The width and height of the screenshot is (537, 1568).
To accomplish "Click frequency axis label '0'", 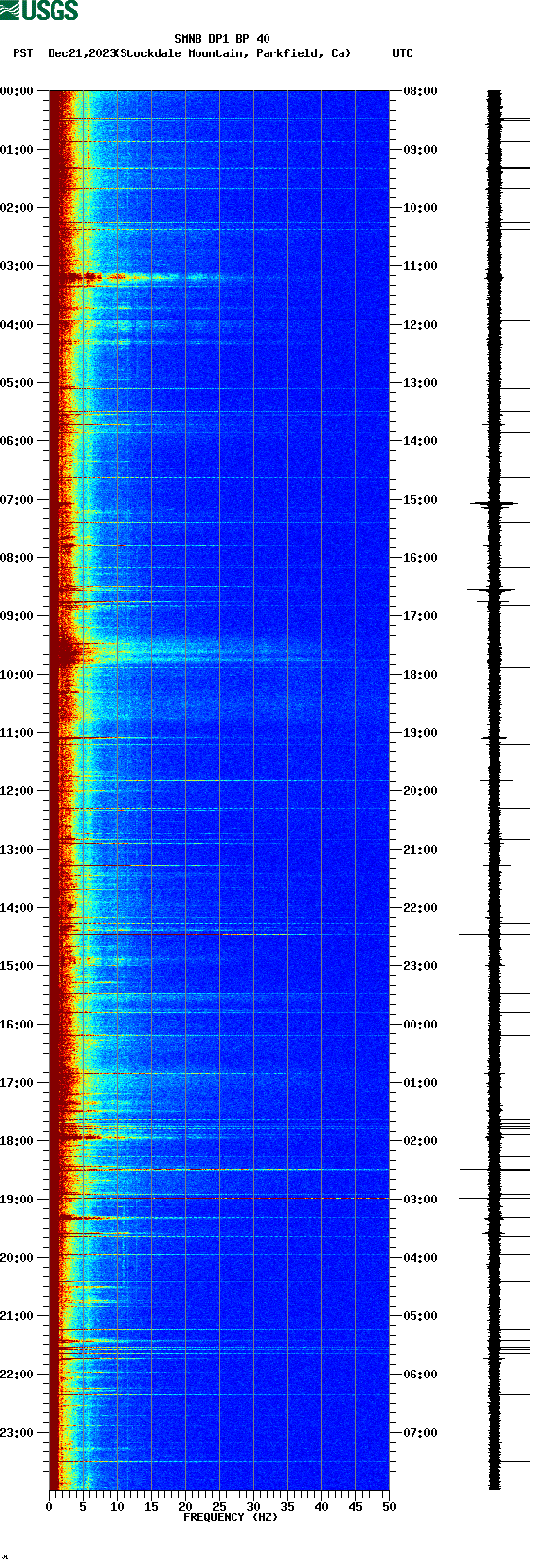I will point(49,1507).
